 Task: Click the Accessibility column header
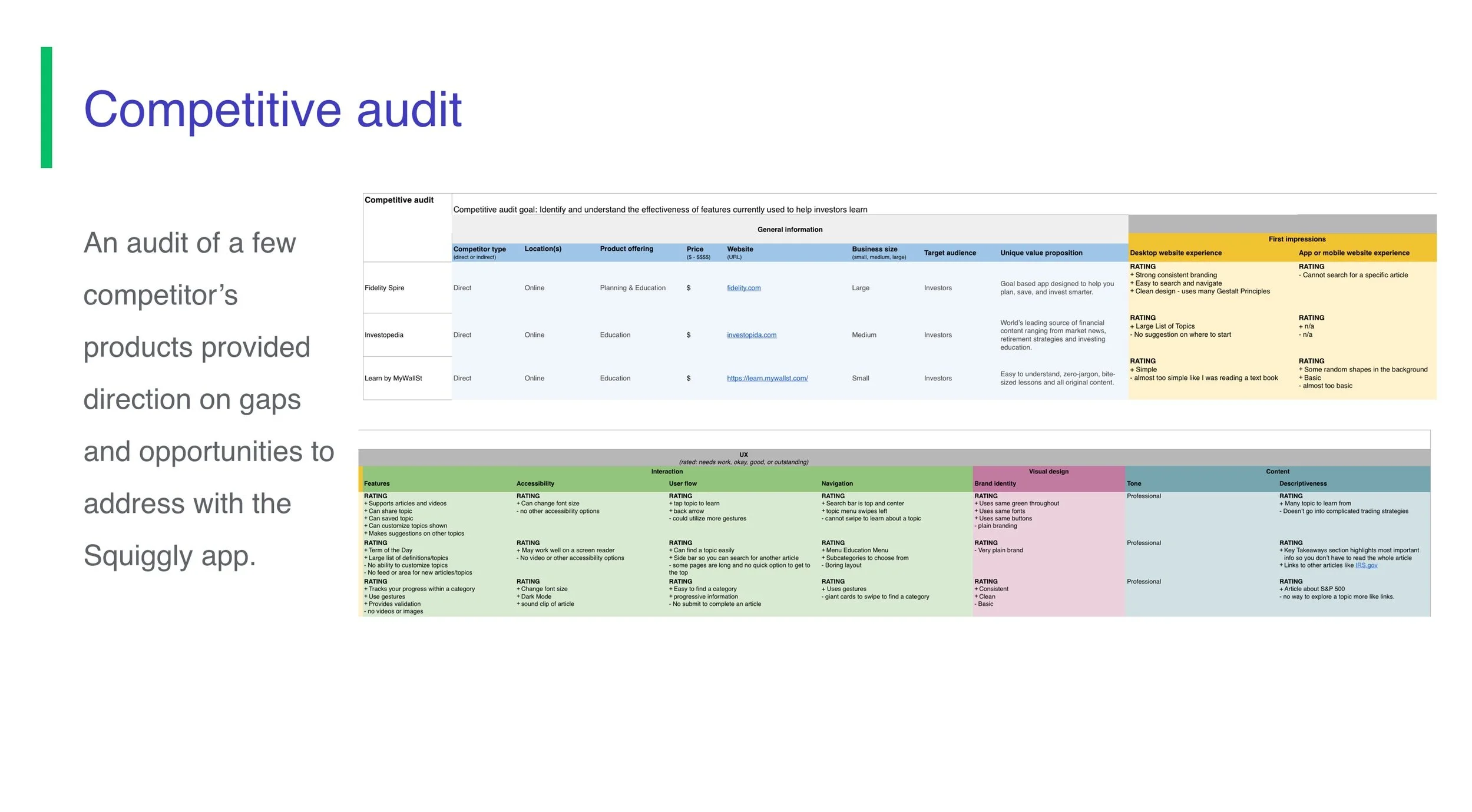click(x=535, y=484)
